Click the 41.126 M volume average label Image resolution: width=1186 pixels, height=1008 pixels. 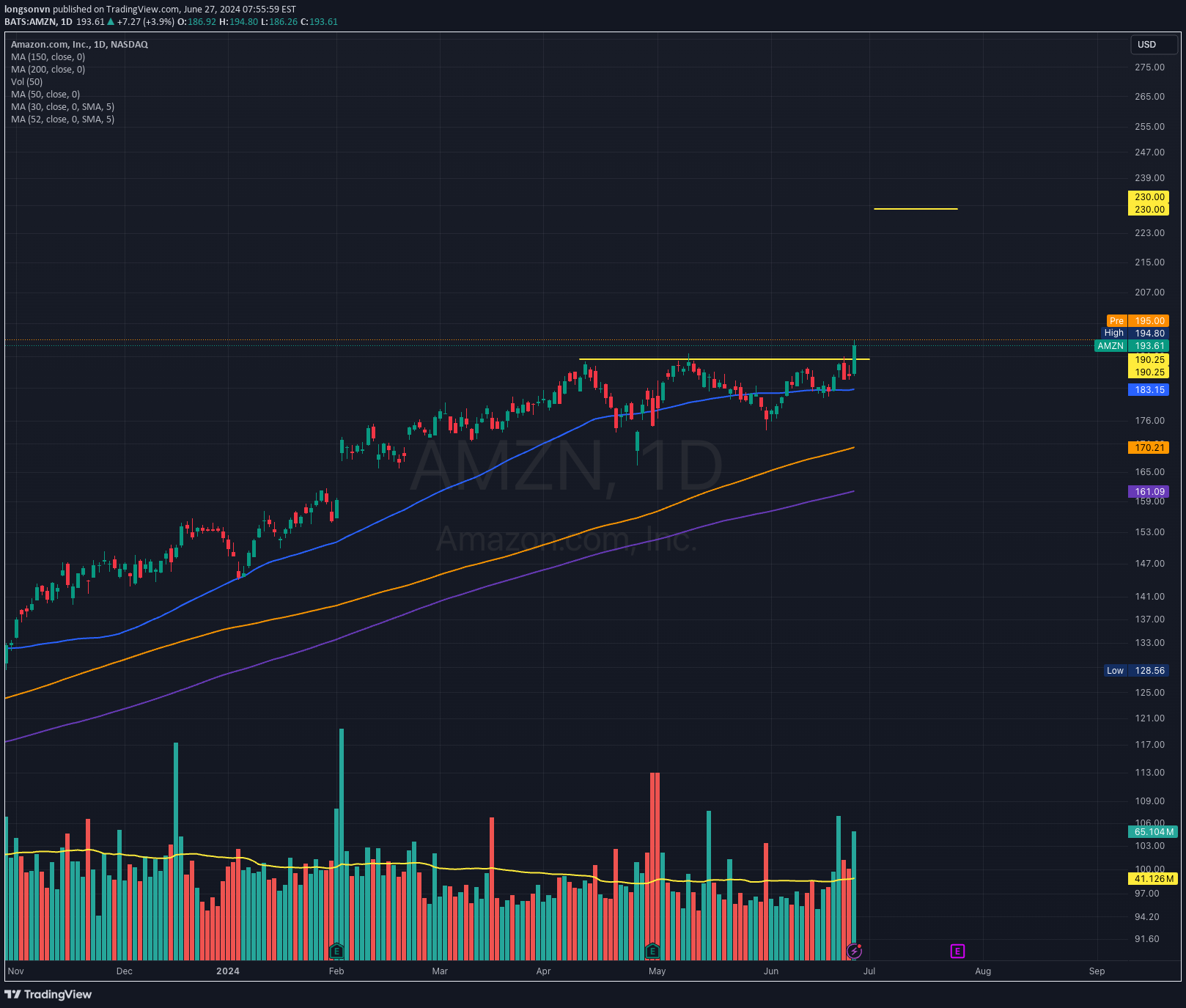(x=1152, y=879)
